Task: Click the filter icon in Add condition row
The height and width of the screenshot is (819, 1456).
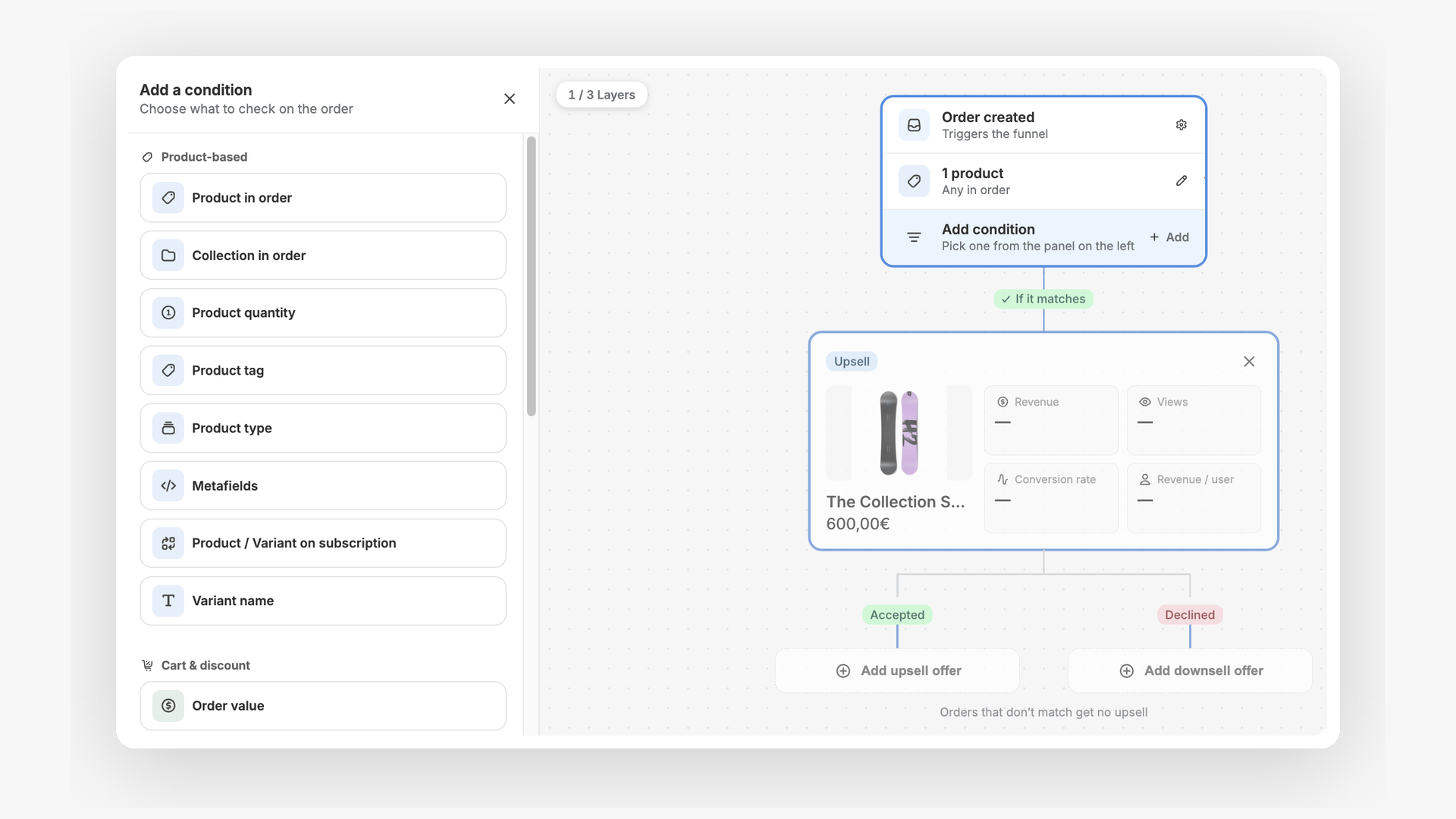Action: [914, 237]
